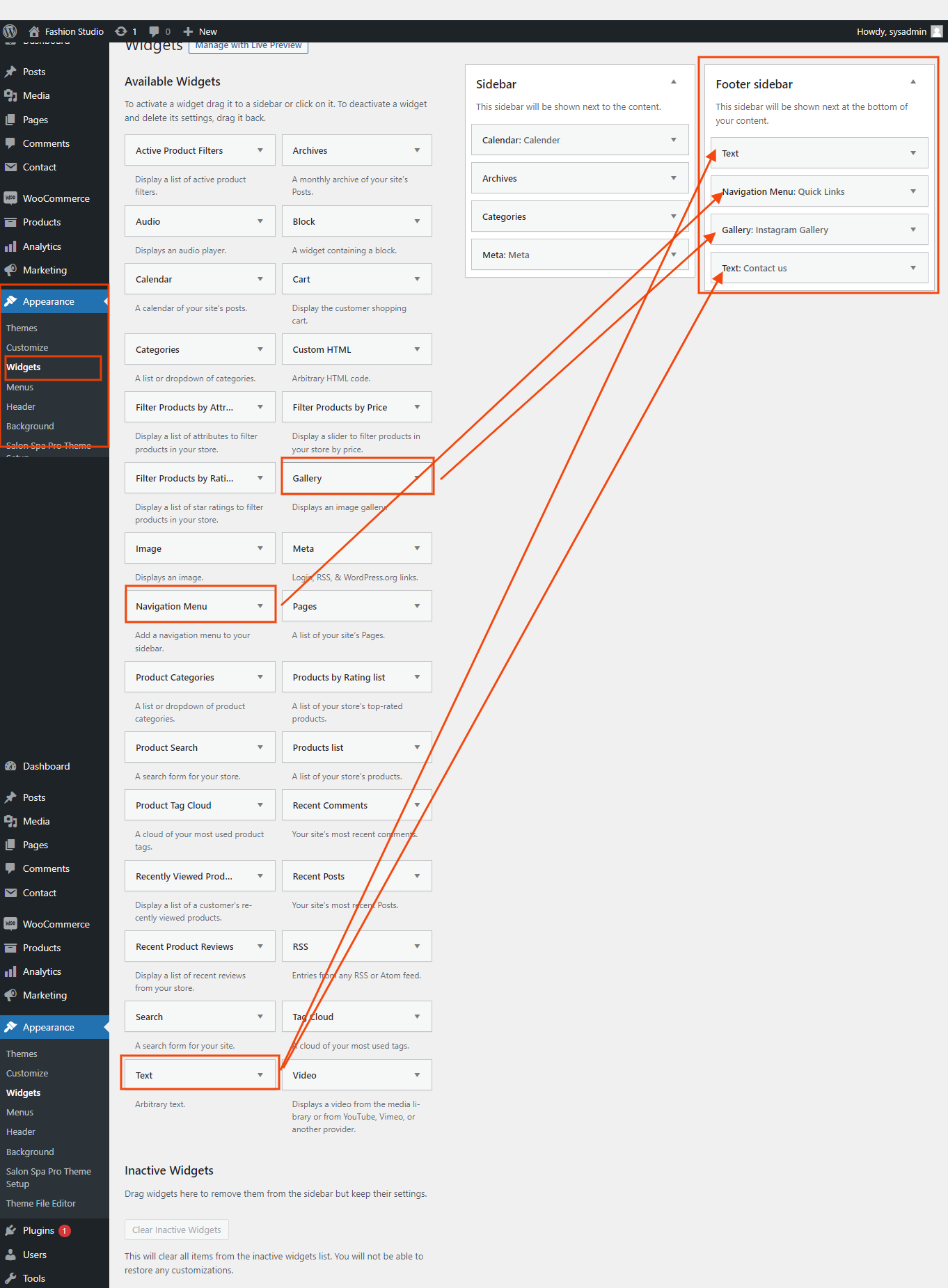948x1288 pixels.
Task: Open the Custom HTML widget dropdown arrow
Action: (417, 349)
